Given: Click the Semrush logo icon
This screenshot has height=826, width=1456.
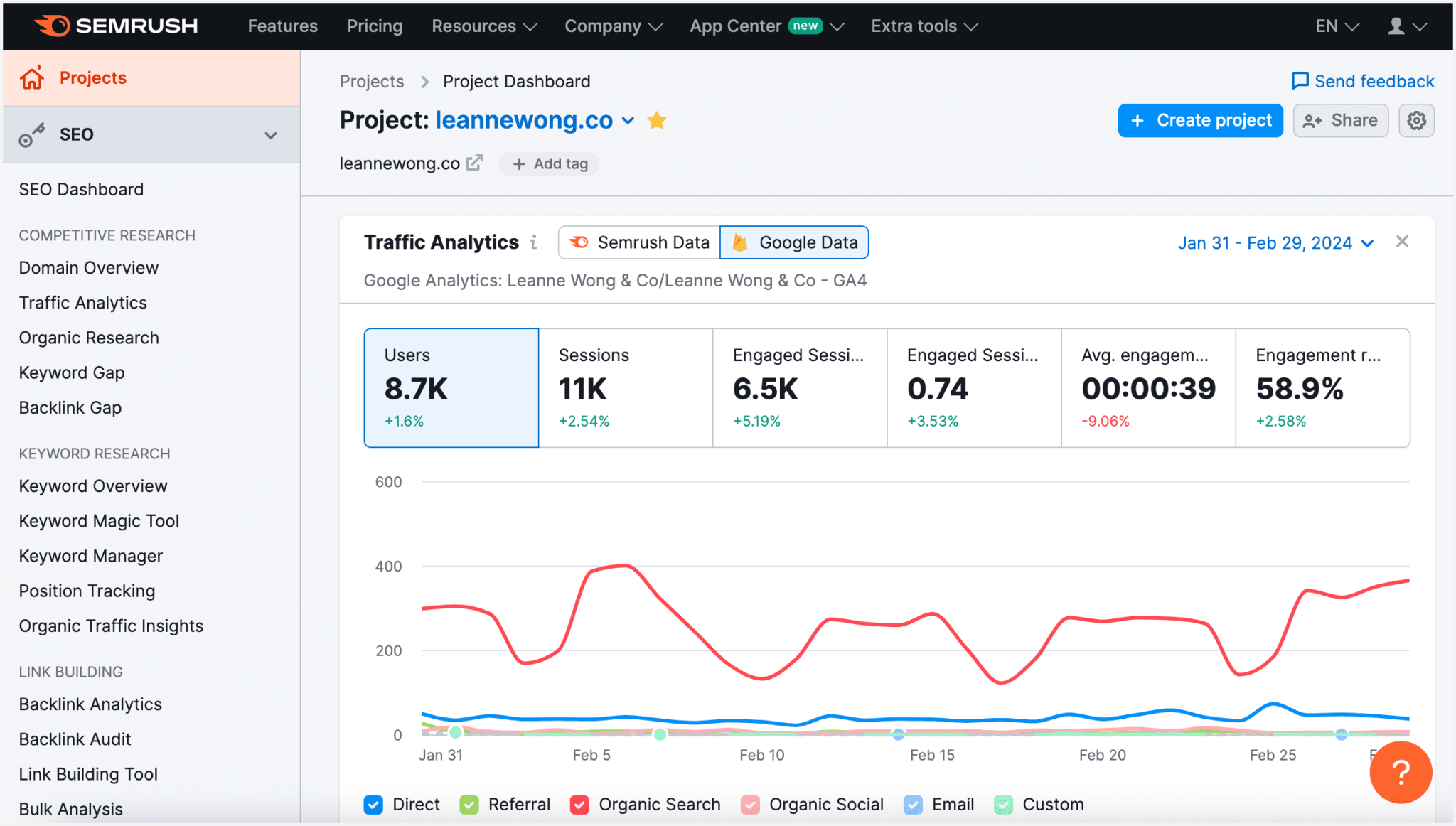Looking at the screenshot, I should click(50, 26).
